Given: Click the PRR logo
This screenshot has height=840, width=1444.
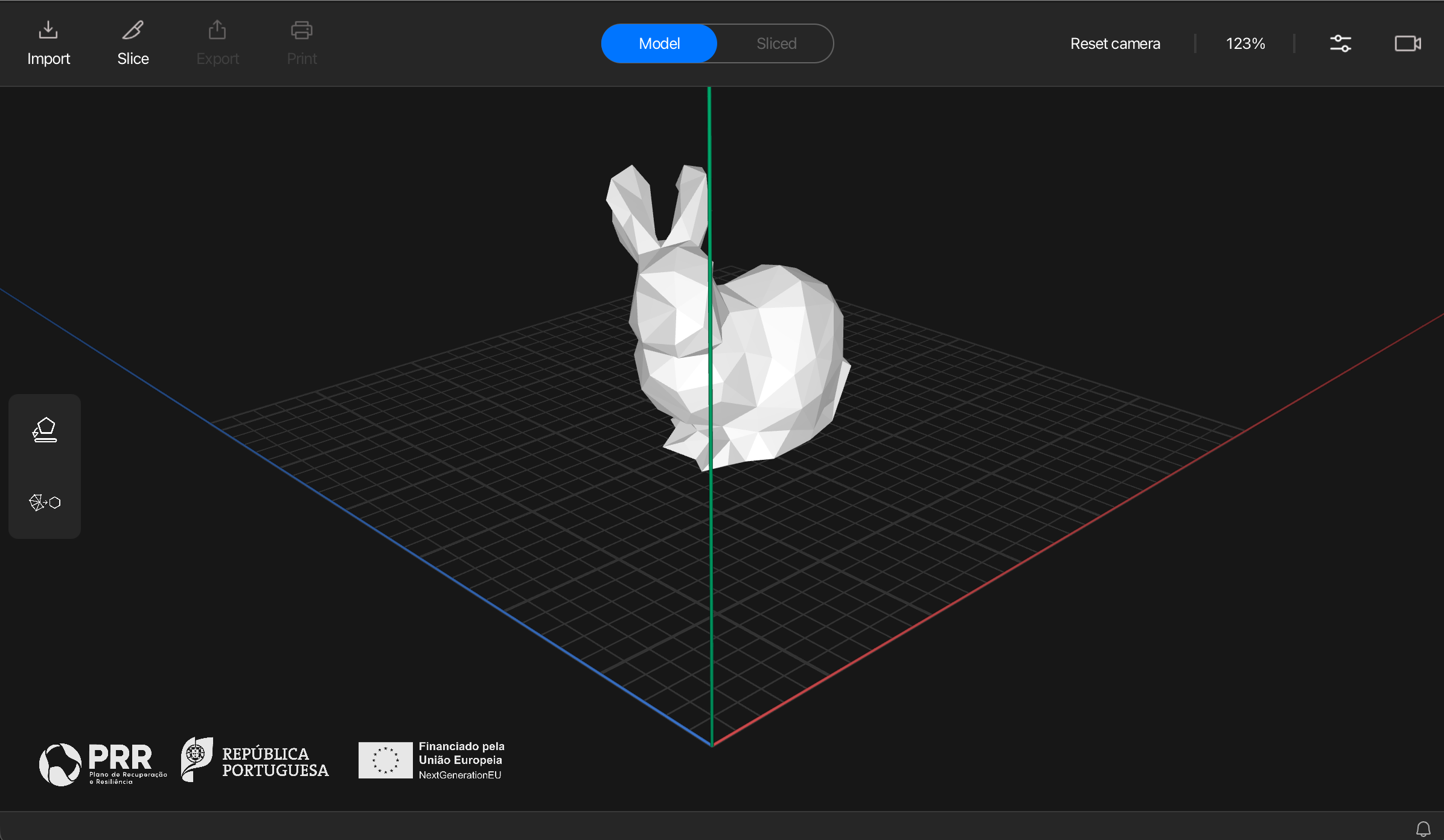Looking at the screenshot, I should [x=103, y=764].
